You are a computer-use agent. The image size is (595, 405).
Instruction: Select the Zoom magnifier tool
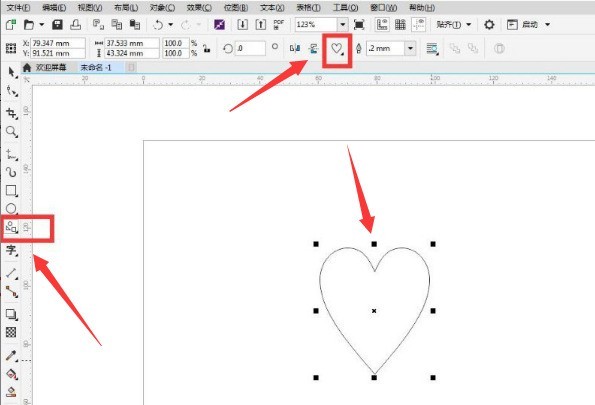click(x=11, y=132)
